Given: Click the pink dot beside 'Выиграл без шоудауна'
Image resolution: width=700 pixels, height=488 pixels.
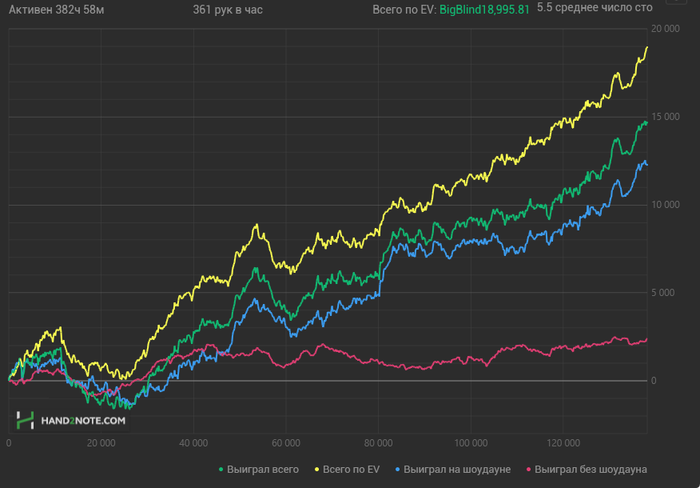Looking at the screenshot, I should pos(529,470).
